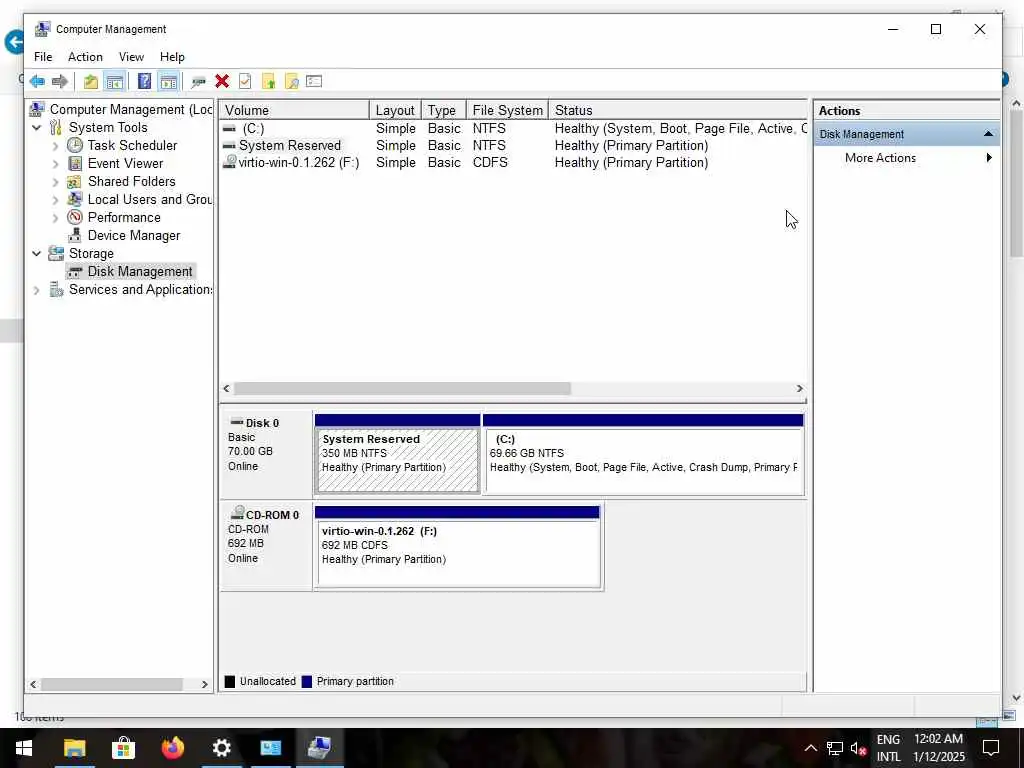Expand the Shared Folders node
The image size is (1024, 768).
56,182
